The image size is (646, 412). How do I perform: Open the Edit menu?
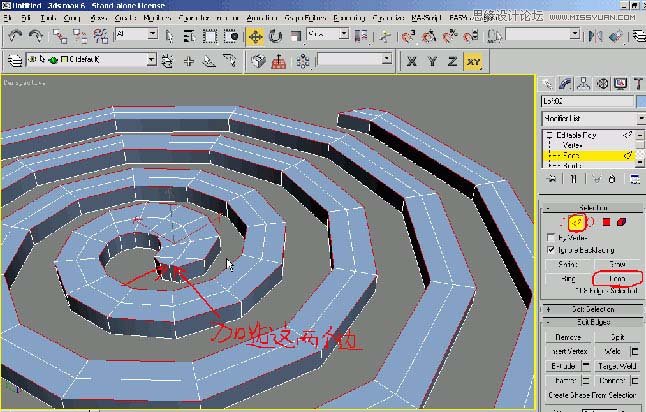[x=26, y=18]
